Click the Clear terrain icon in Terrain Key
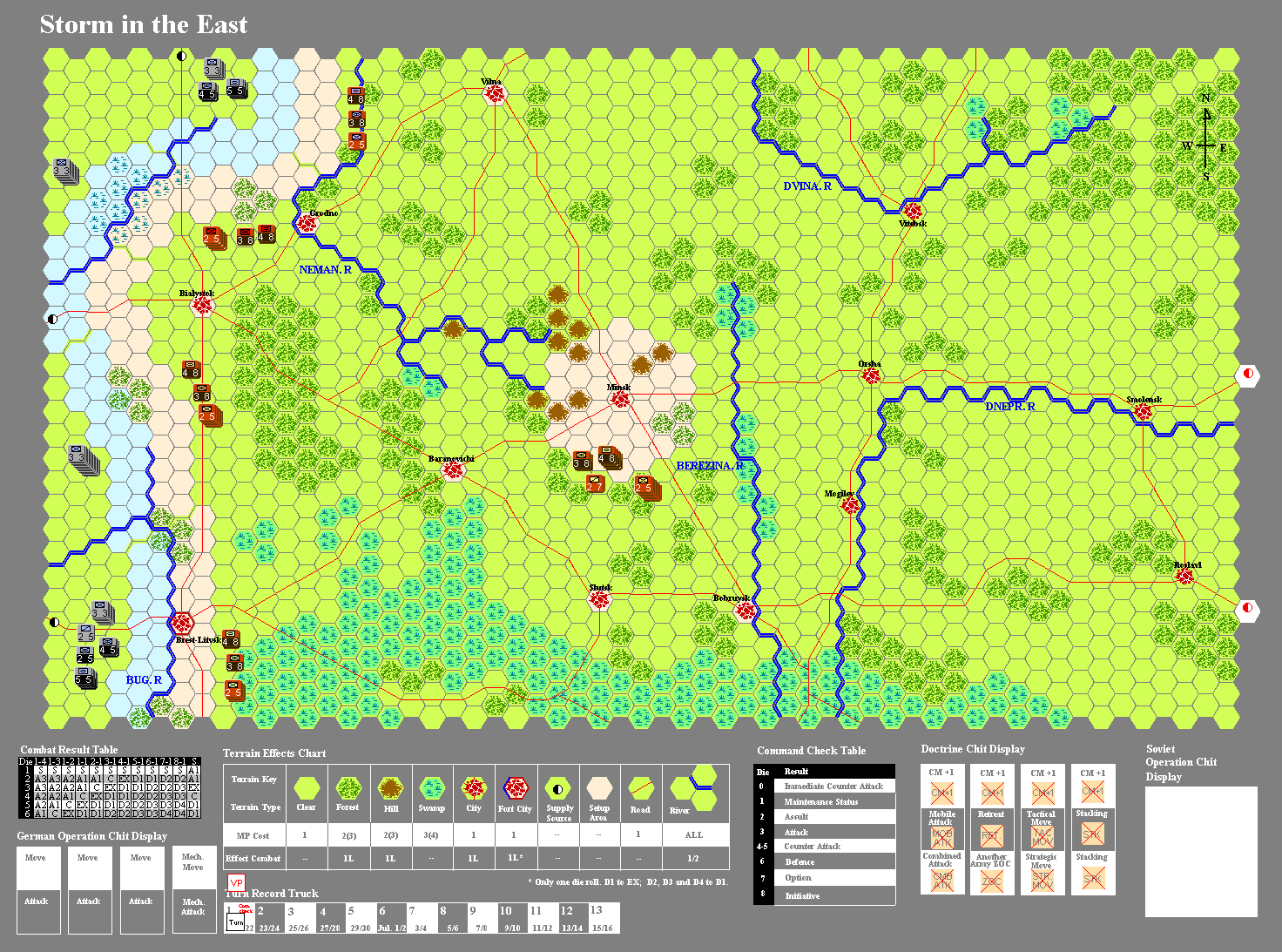The image size is (1282, 952). (307, 788)
